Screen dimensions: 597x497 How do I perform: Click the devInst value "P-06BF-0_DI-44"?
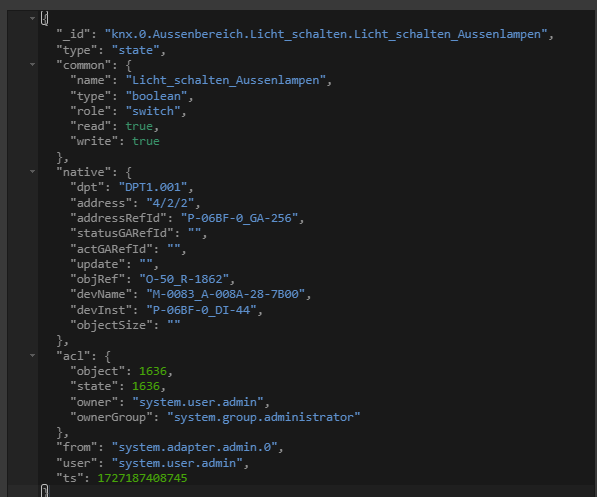click(201, 310)
